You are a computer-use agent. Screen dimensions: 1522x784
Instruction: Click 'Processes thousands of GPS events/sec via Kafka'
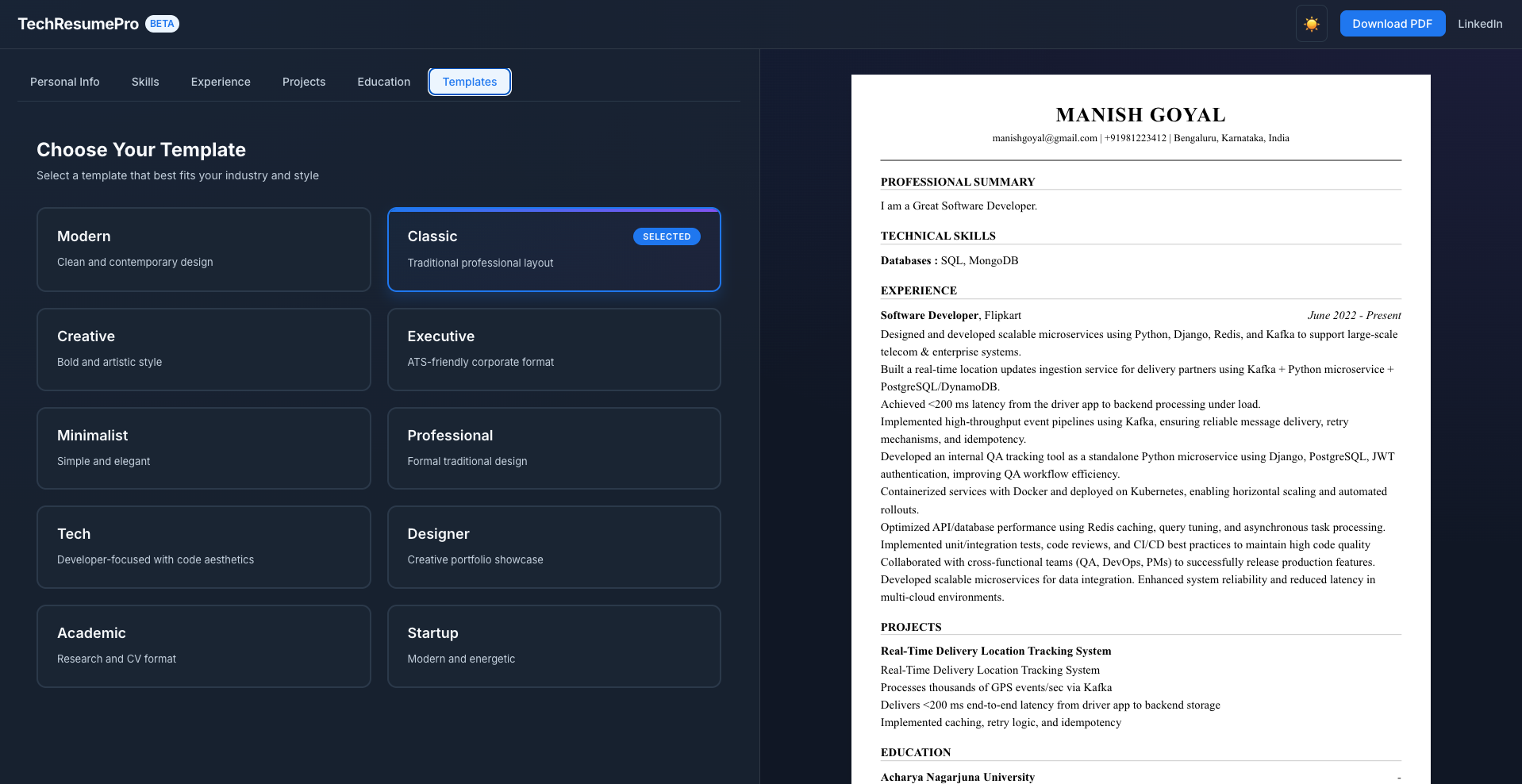[x=996, y=687]
